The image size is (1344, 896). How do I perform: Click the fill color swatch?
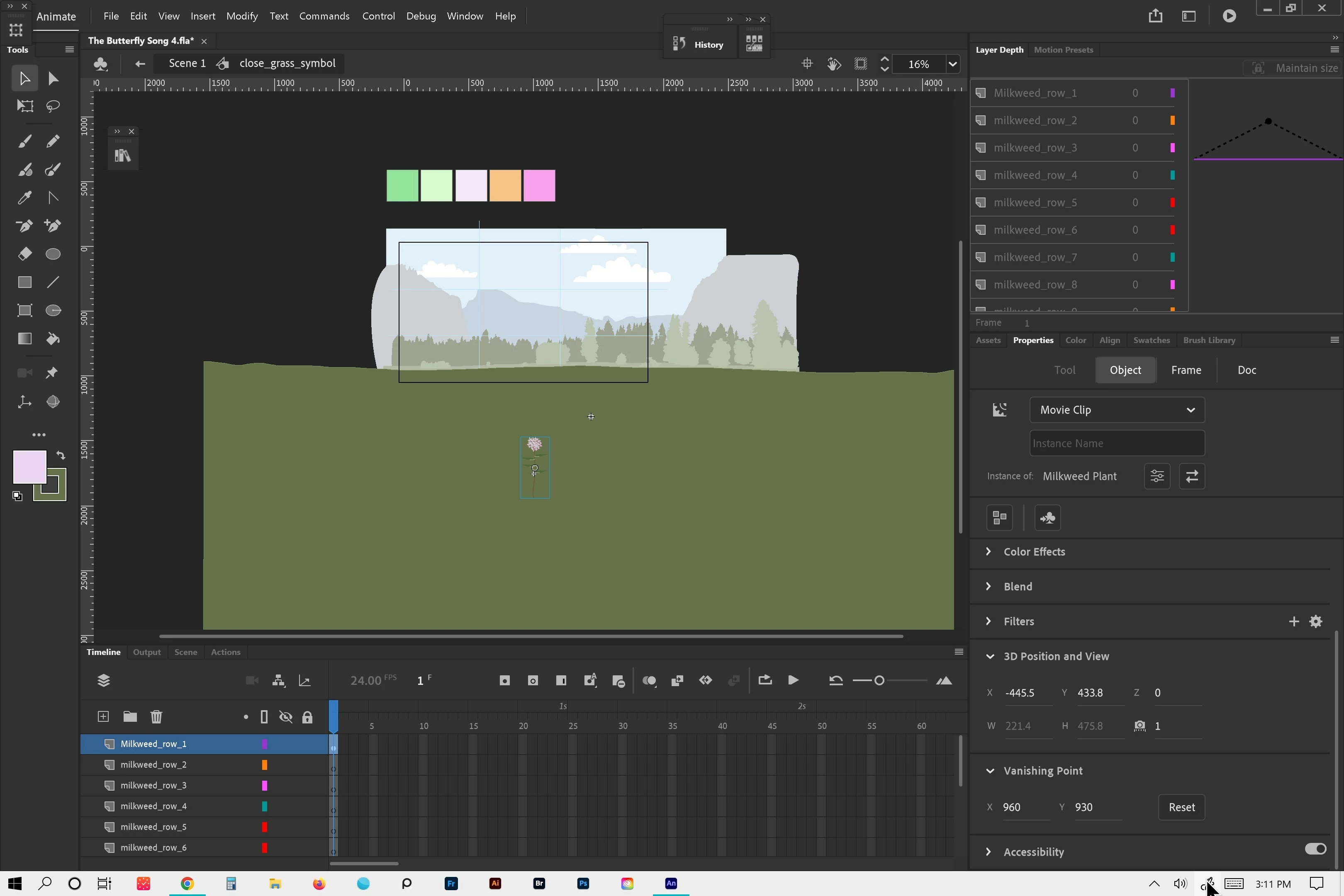point(30,467)
